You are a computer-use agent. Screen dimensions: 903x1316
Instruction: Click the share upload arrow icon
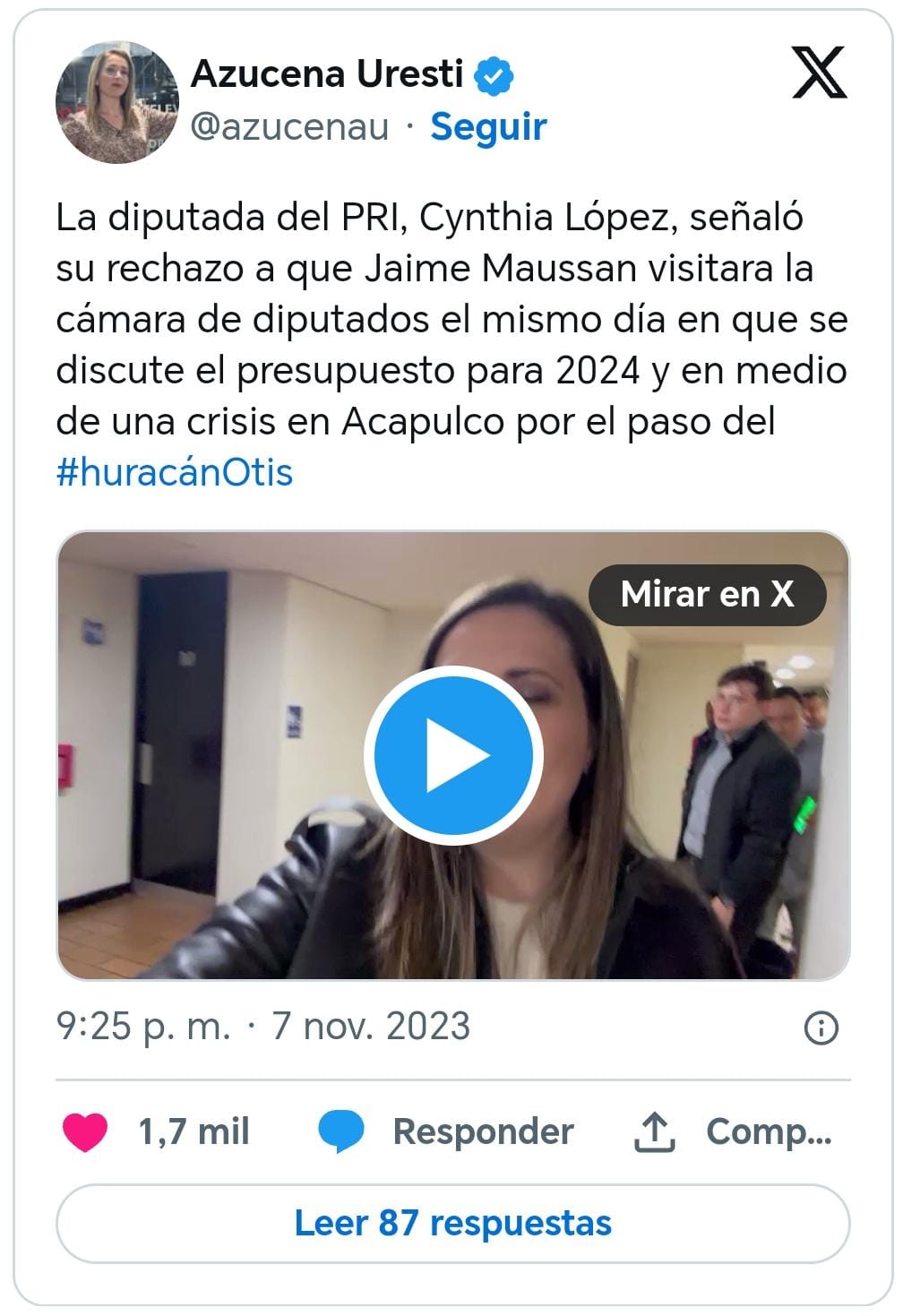pyautogui.click(x=654, y=1131)
